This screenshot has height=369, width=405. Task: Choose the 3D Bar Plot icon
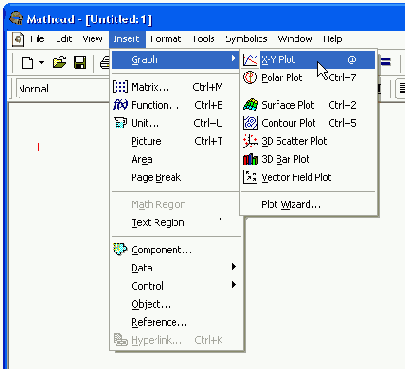coord(250,159)
